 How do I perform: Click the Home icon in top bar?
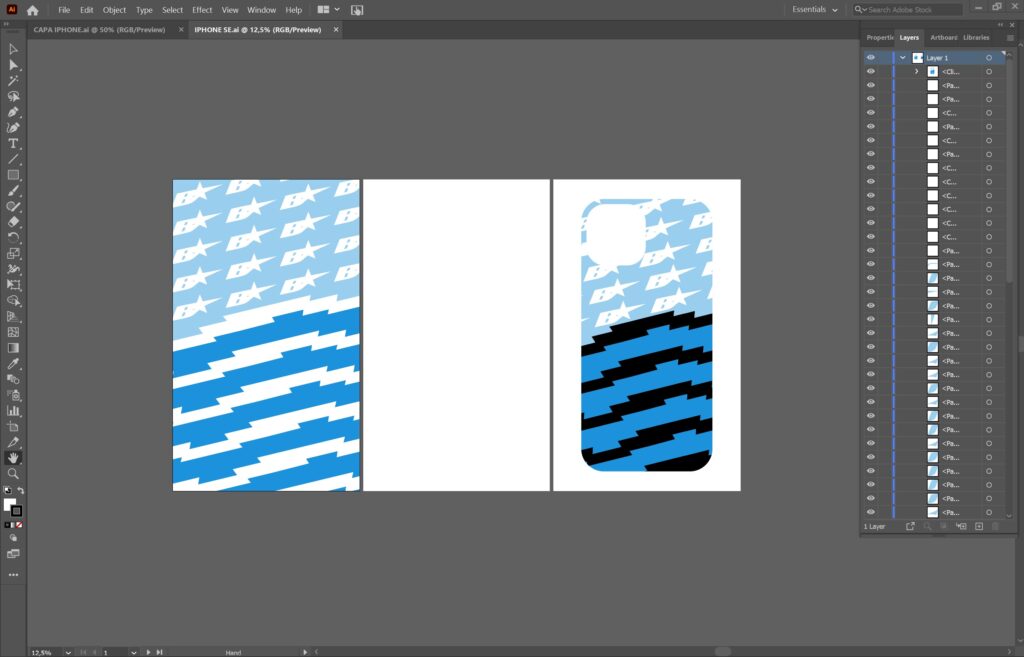32,10
